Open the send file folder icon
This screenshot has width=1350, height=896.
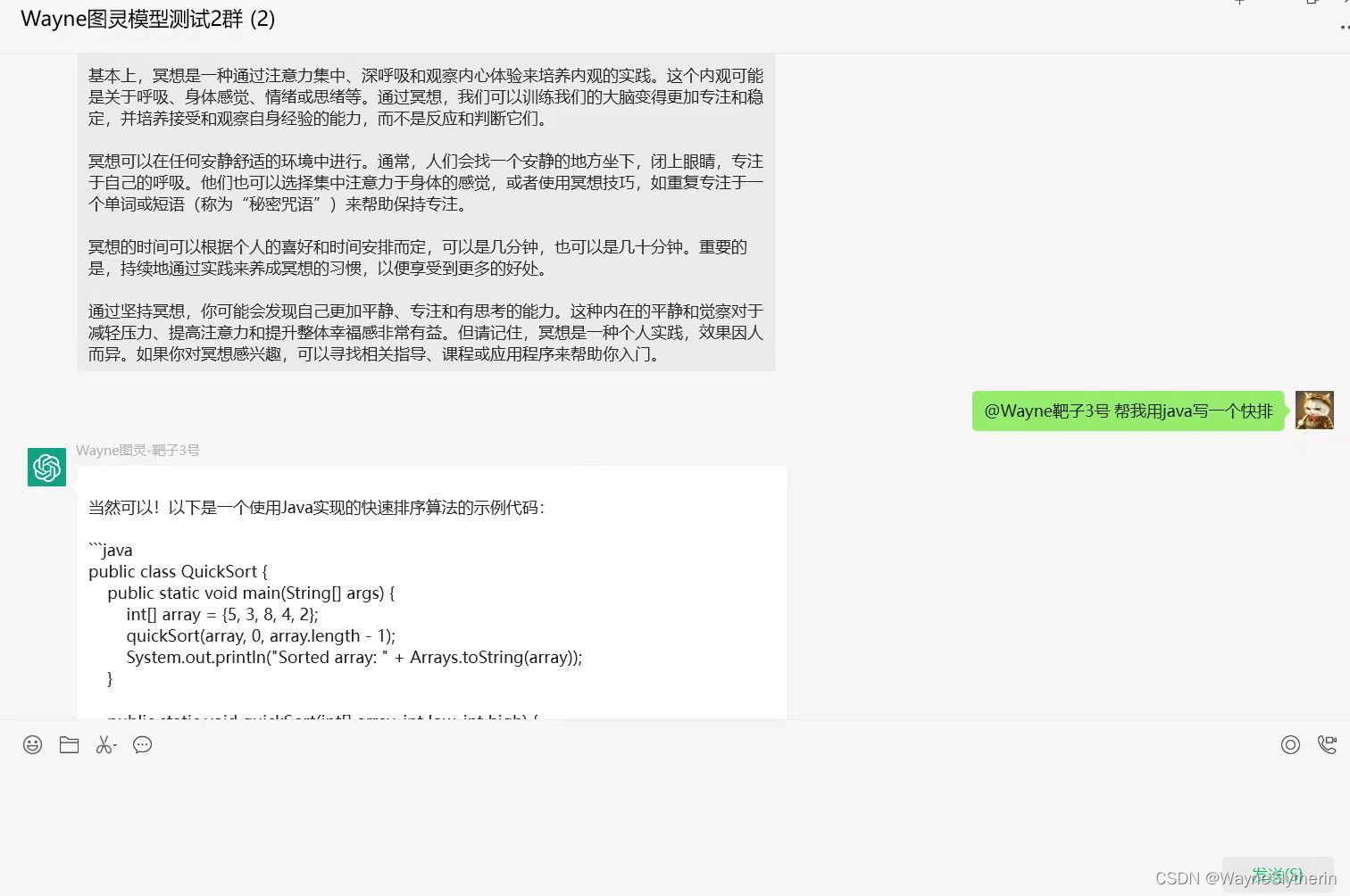[x=70, y=744]
